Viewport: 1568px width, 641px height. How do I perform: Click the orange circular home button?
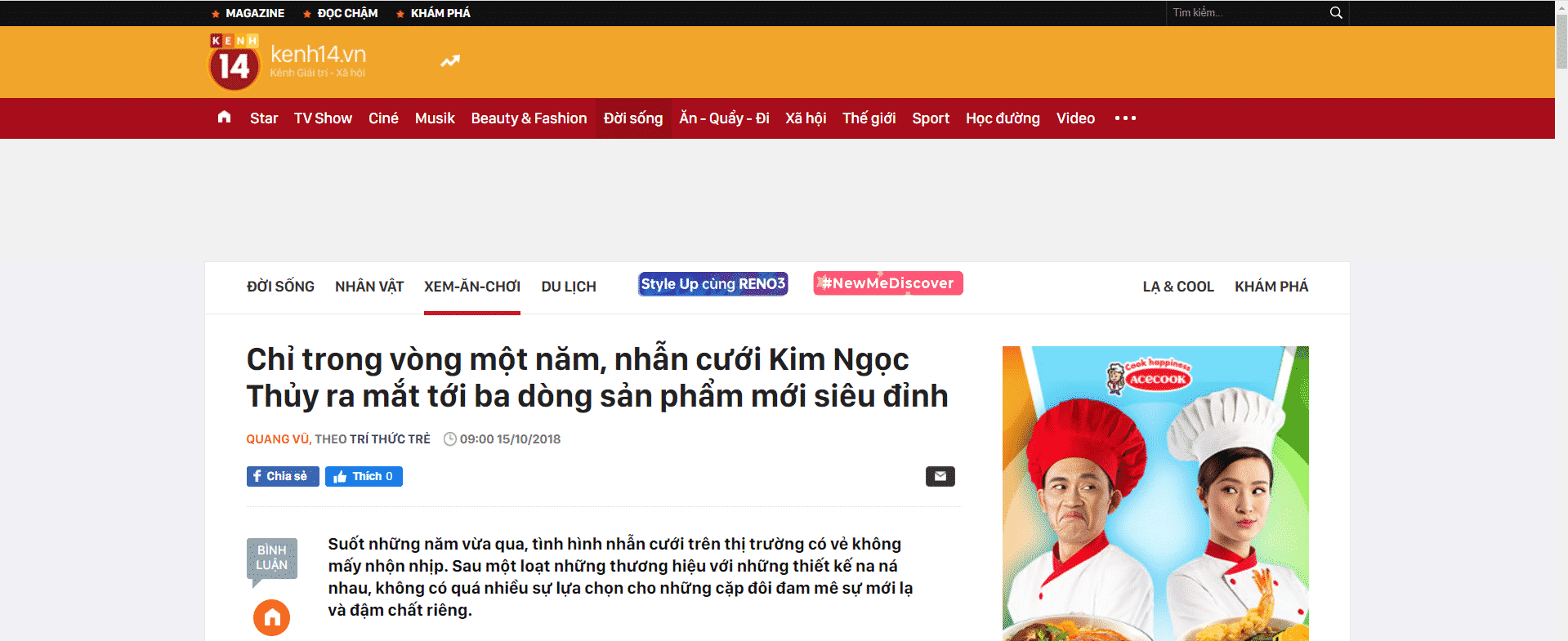tap(271, 617)
